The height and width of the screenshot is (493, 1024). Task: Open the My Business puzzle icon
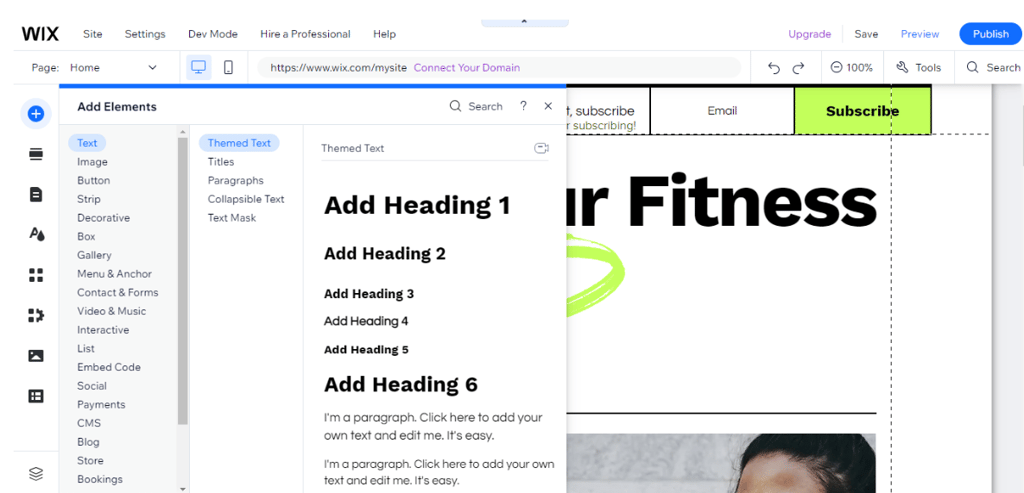click(x=36, y=315)
